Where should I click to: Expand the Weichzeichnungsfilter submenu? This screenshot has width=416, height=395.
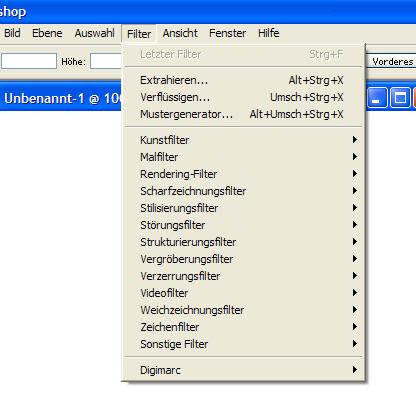243,310
